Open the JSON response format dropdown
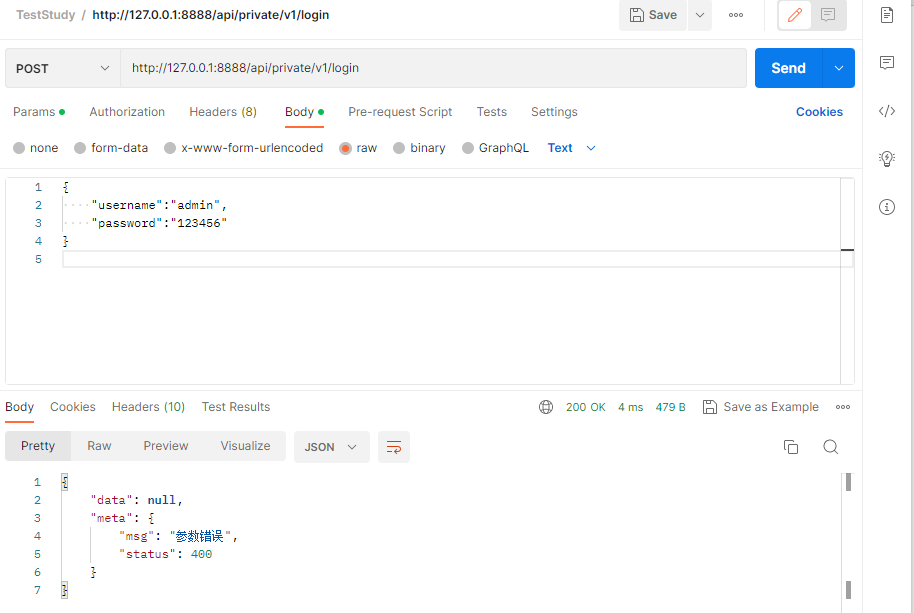This screenshot has height=613, width=914. [x=331, y=447]
